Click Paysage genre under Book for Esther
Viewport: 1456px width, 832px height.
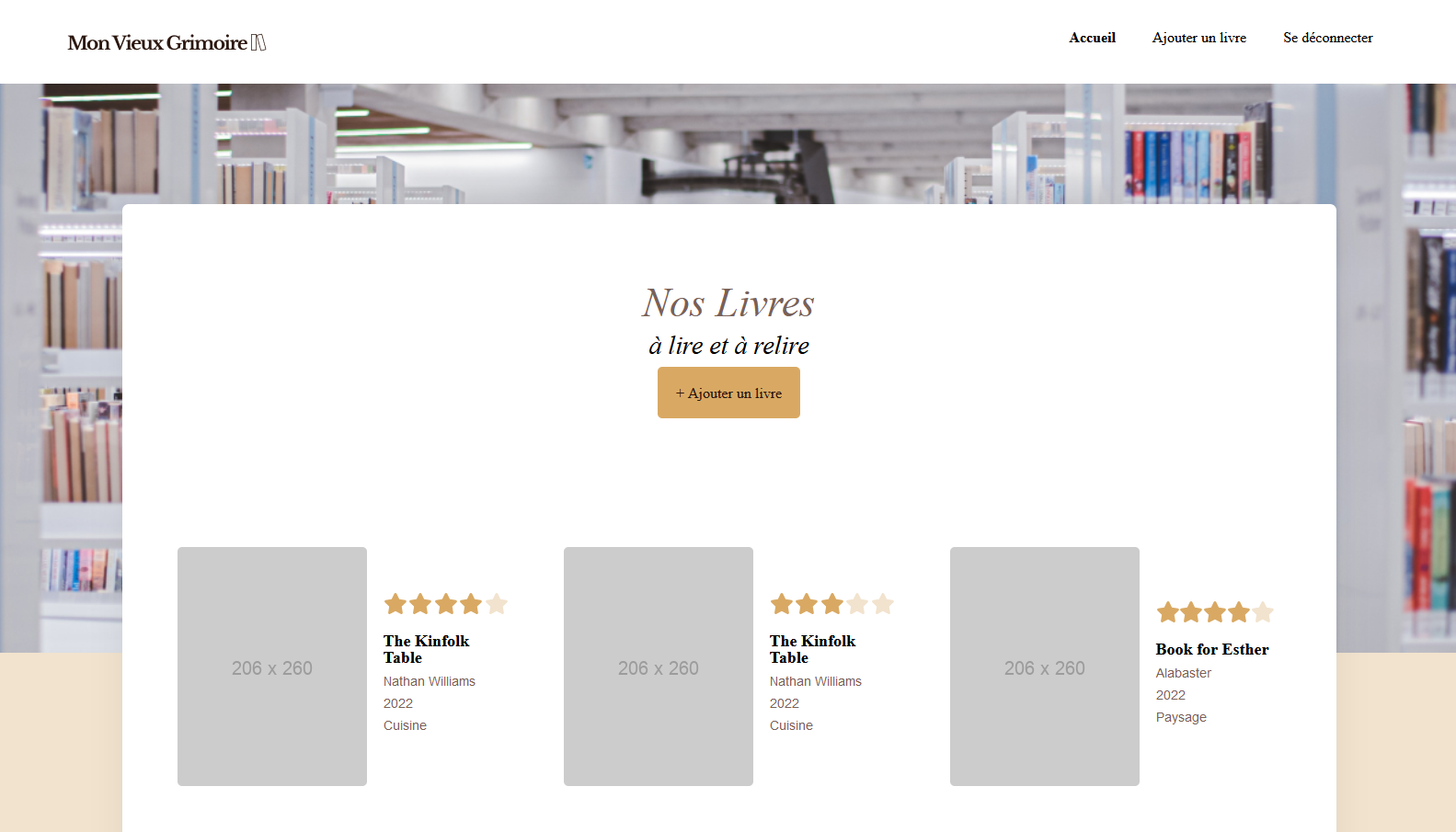pyautogui.click(x=1181, y=717)
